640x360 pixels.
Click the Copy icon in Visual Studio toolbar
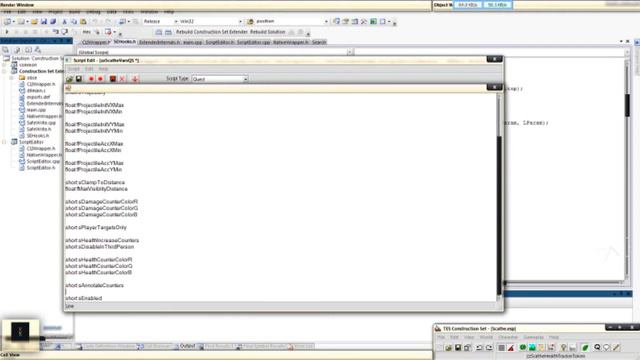[x=74, y=21]
